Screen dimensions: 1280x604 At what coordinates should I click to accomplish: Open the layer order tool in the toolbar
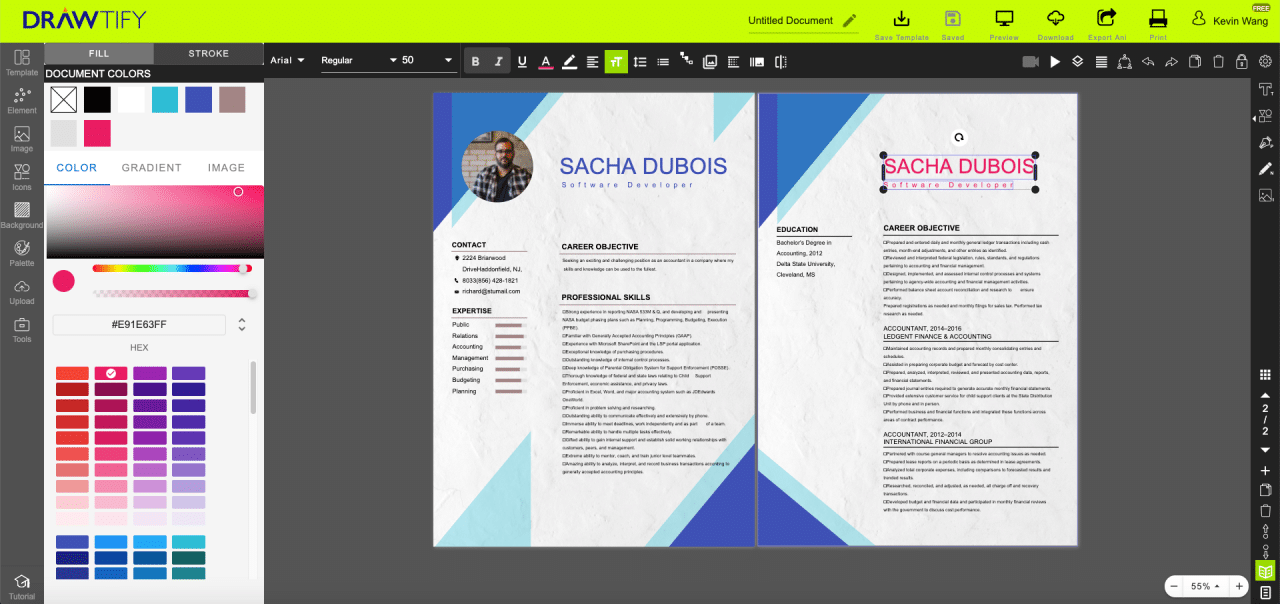point(1077,62)
